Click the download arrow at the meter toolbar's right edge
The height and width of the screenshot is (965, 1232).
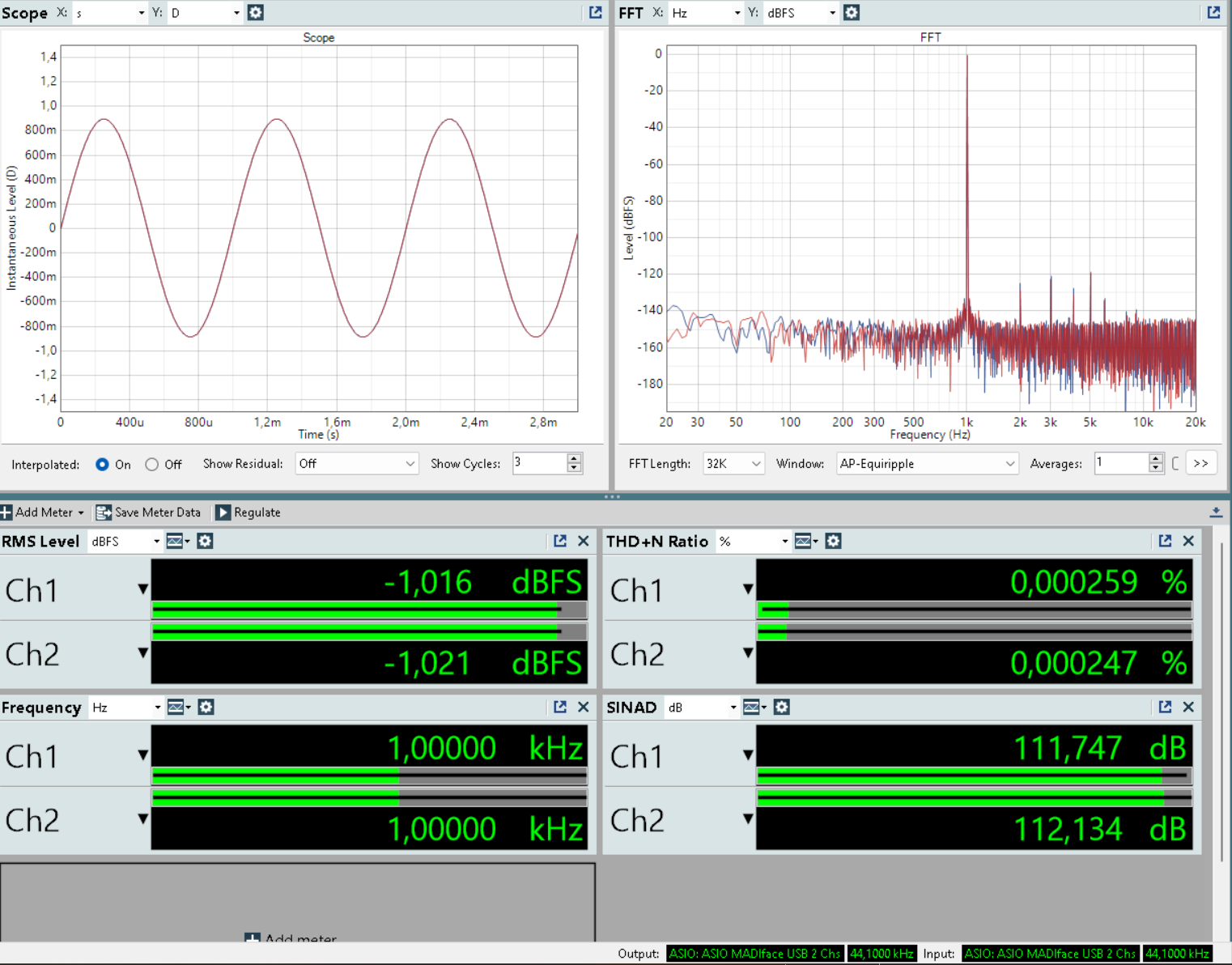click(1217, 512)
